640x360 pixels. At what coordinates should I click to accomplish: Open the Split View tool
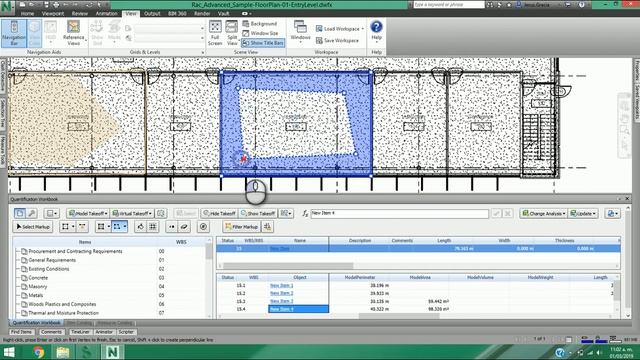tap(232, 33)
